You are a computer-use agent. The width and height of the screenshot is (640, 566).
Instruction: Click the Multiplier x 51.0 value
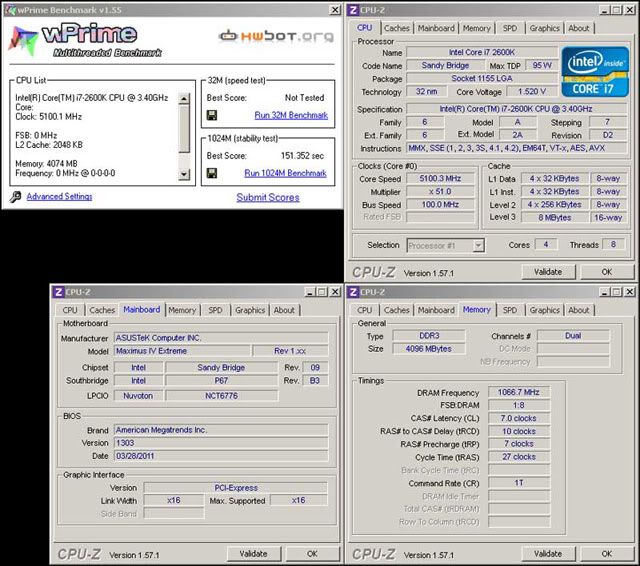[440, 191]
